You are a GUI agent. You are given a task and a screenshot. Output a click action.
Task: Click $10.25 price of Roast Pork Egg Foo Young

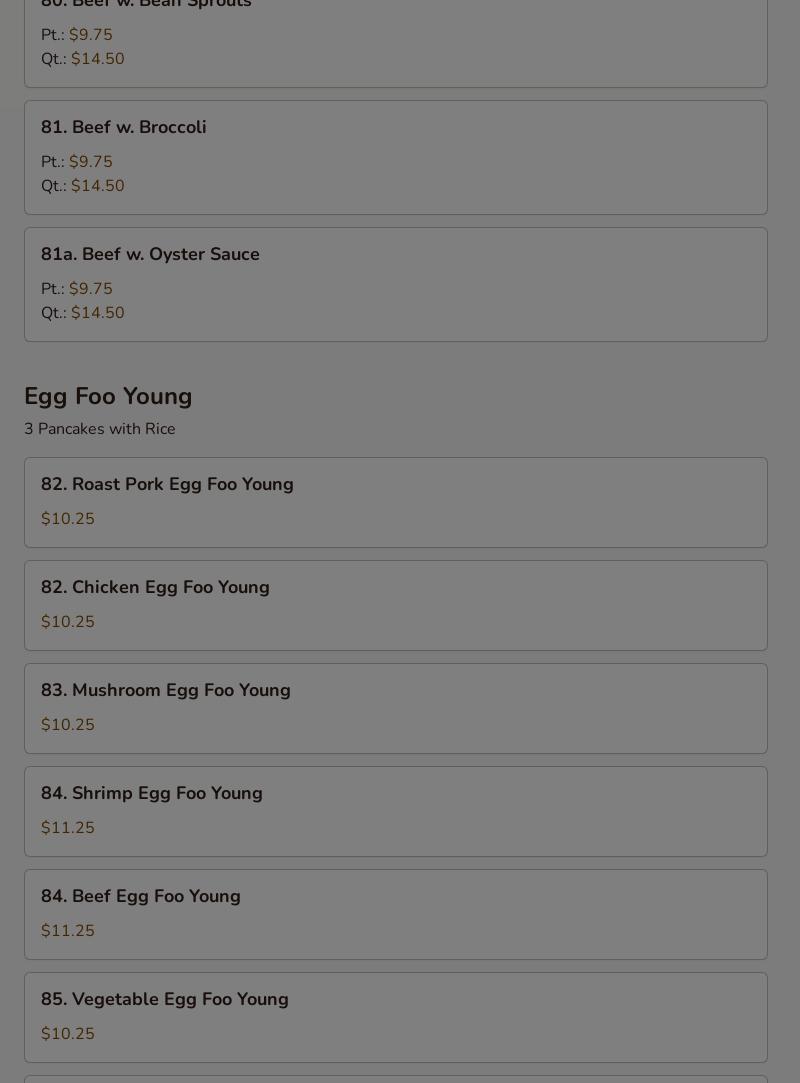pos(68,519)
